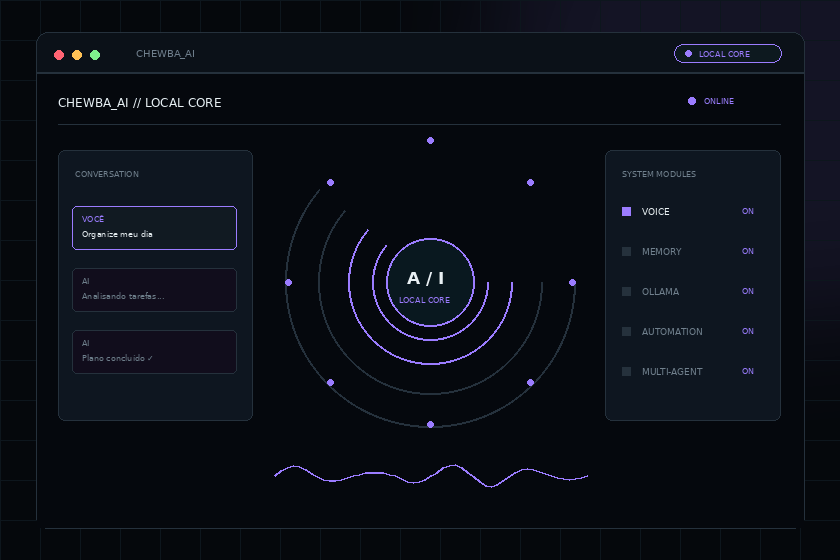Click the red close window dot
This screenshot has height=560, width=840.
(59, 55)
